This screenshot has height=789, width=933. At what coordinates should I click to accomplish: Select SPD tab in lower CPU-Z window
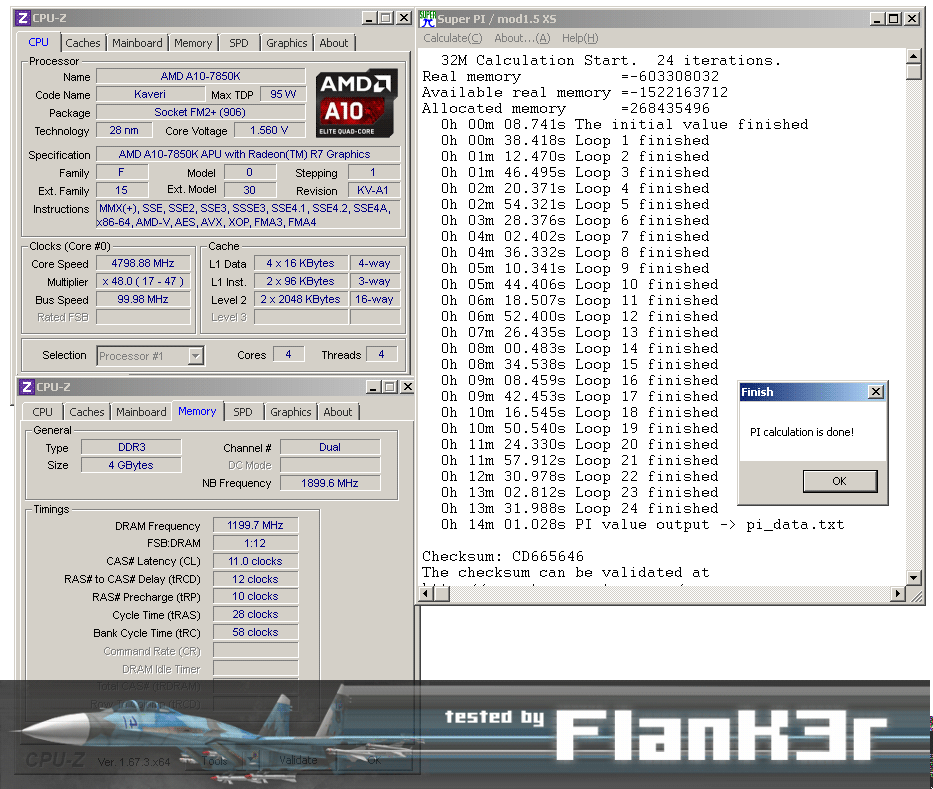click(243, 412)
